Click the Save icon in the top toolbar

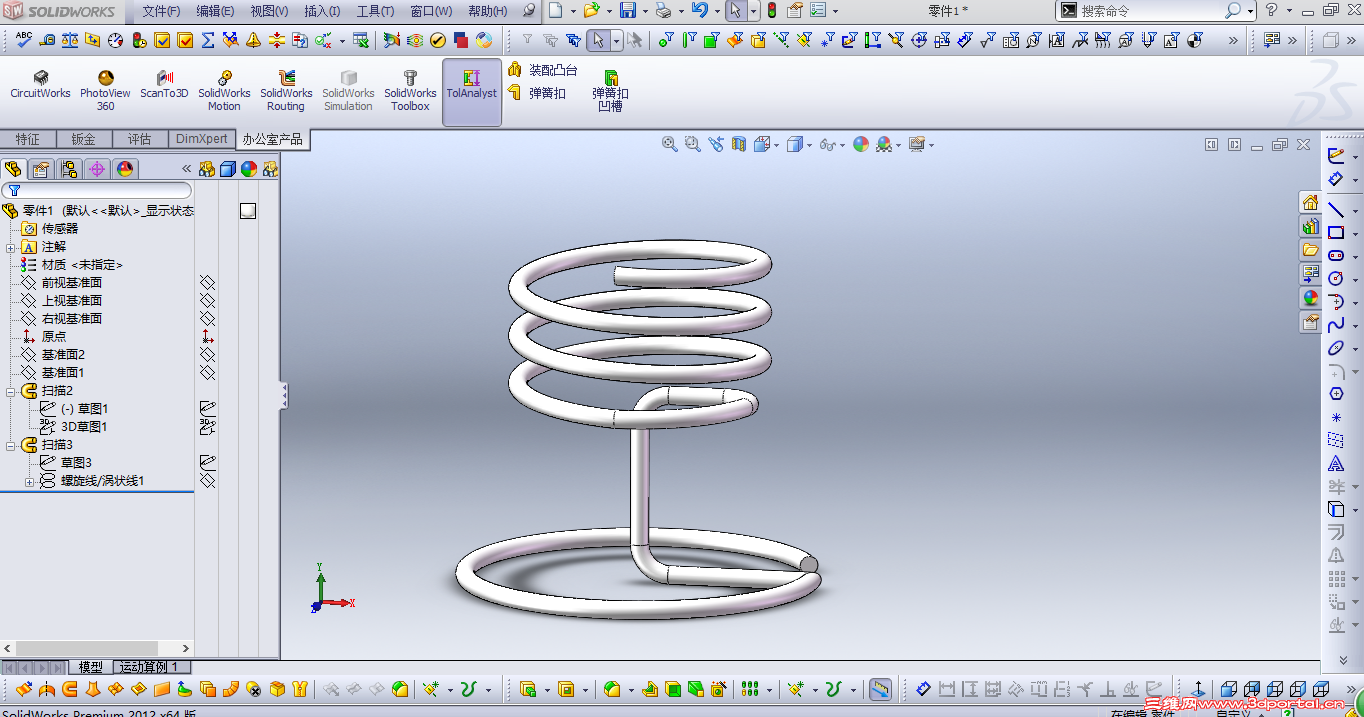click(628, 11)
